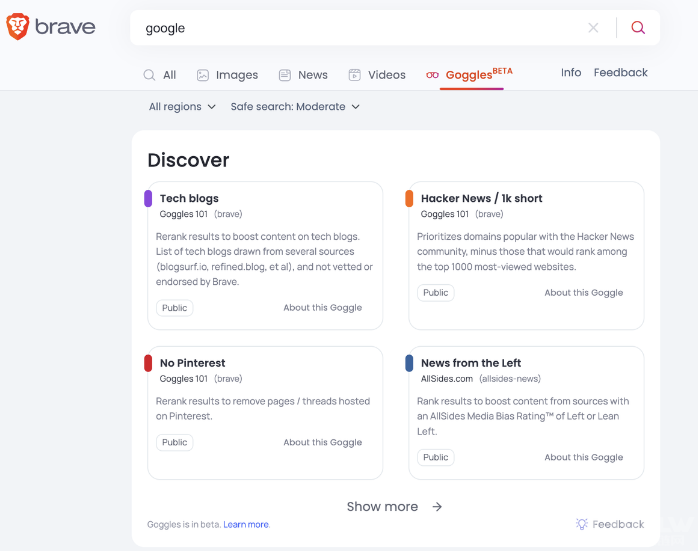Open the Safe search: Moderate dropdown
The width and height of the screenshot is (698, 551).
295,107
